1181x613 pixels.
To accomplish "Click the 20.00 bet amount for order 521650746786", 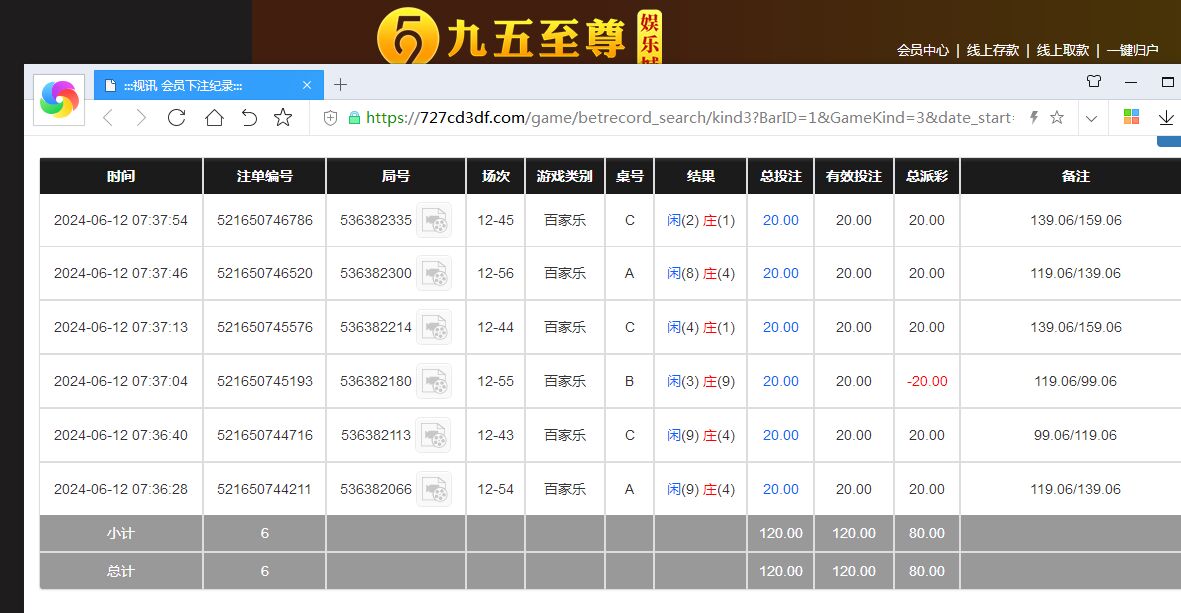I will (x=780, y=221).
